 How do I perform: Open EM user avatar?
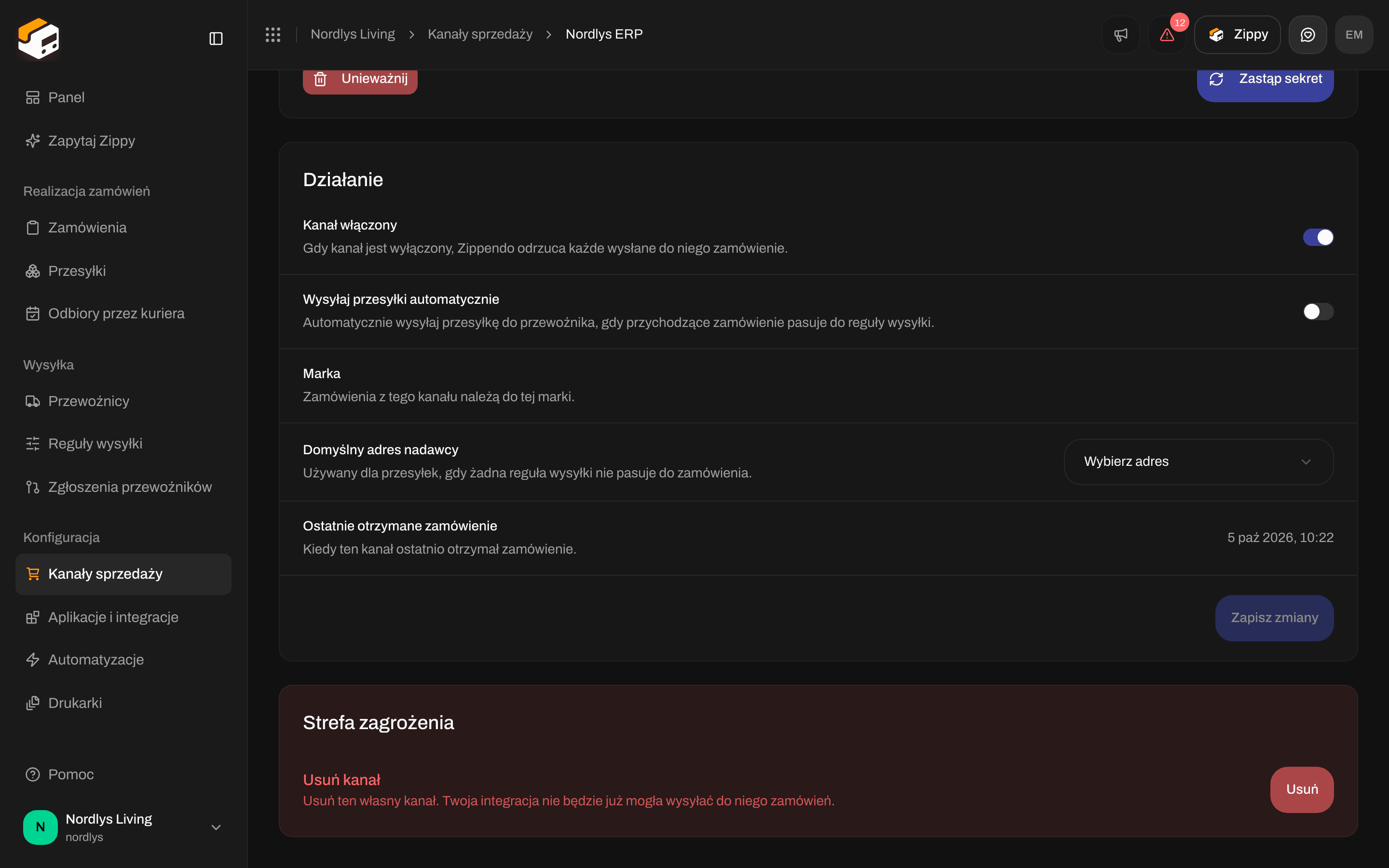1354,34
